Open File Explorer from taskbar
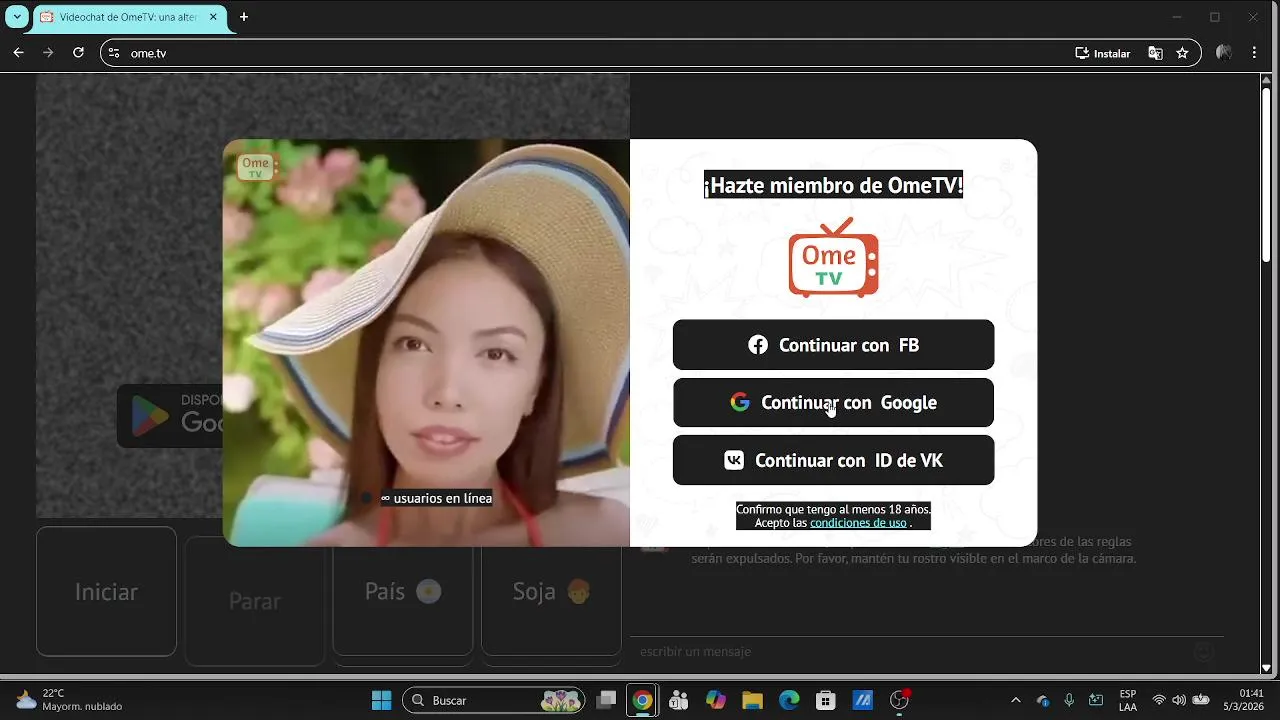This screenshot has width=1280, height=720. coord(752,700)
